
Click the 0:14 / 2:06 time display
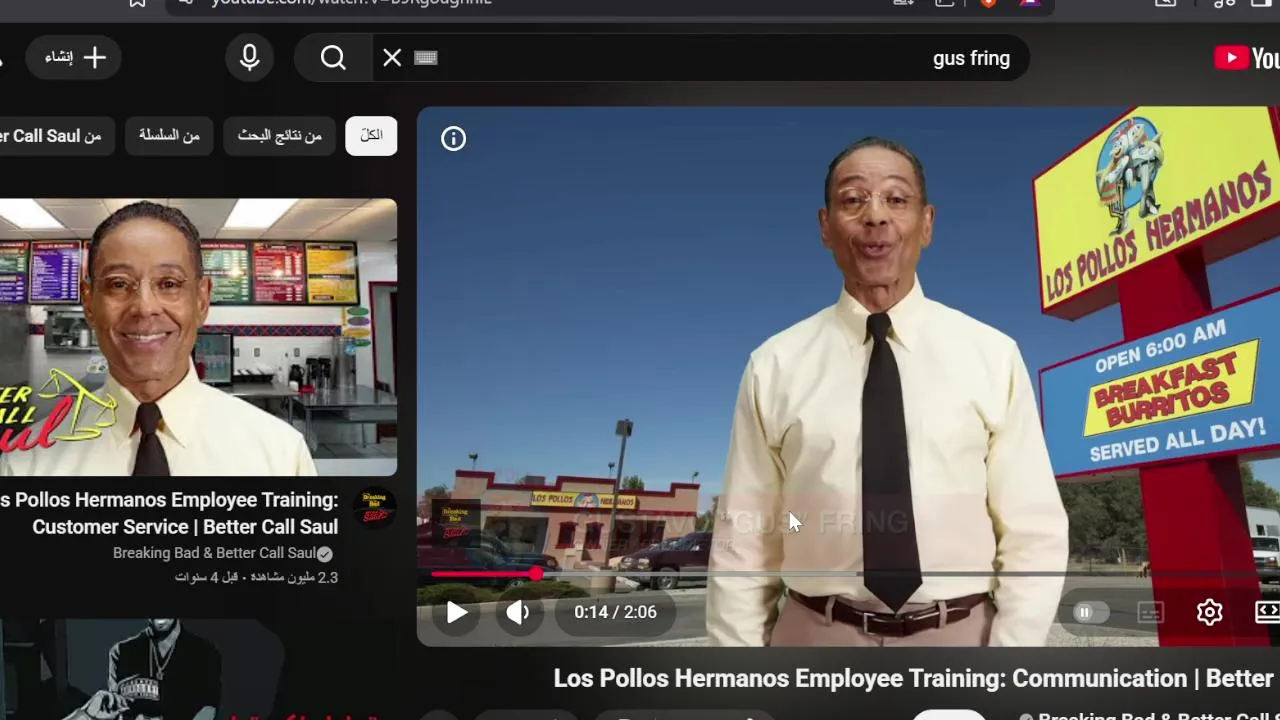click(x=615, y=612)
